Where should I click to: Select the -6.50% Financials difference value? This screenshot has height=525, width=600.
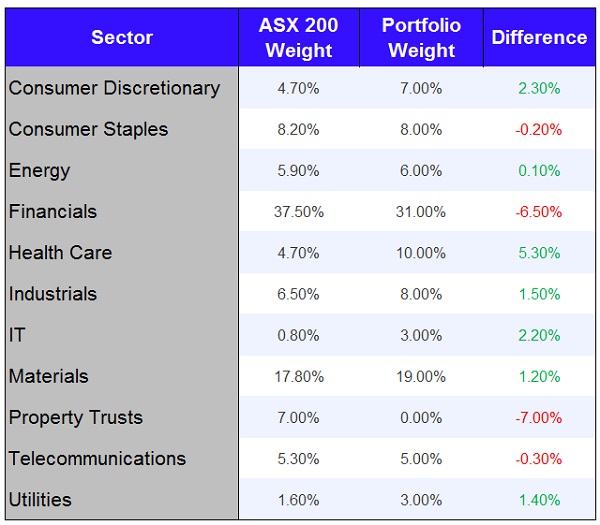(539, 212)
